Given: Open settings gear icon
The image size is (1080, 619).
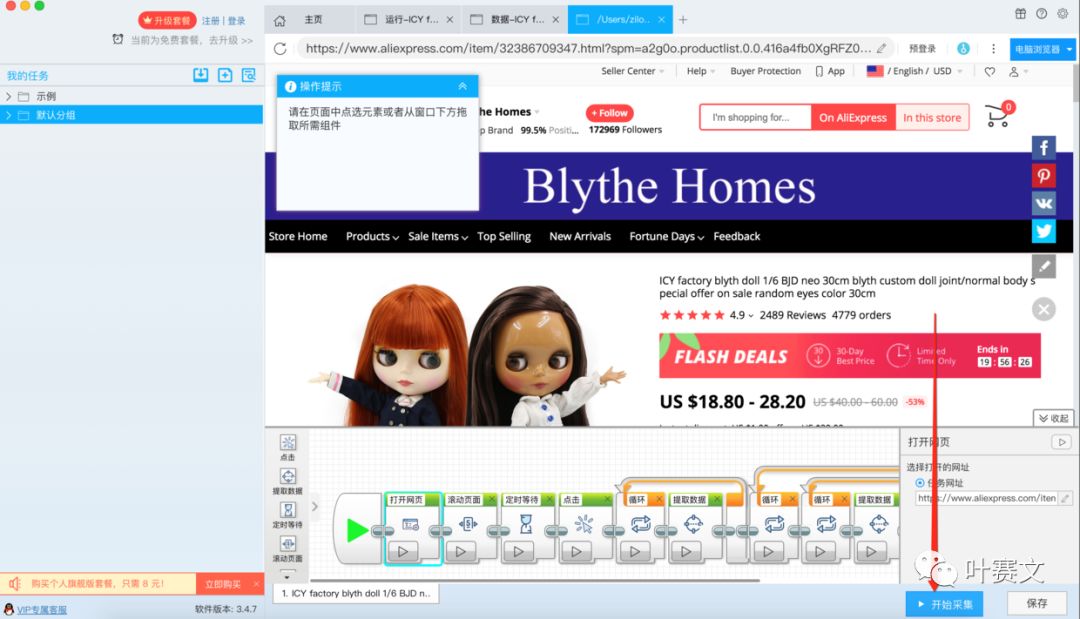Looking at the screenshot, I should [1063, 13].
